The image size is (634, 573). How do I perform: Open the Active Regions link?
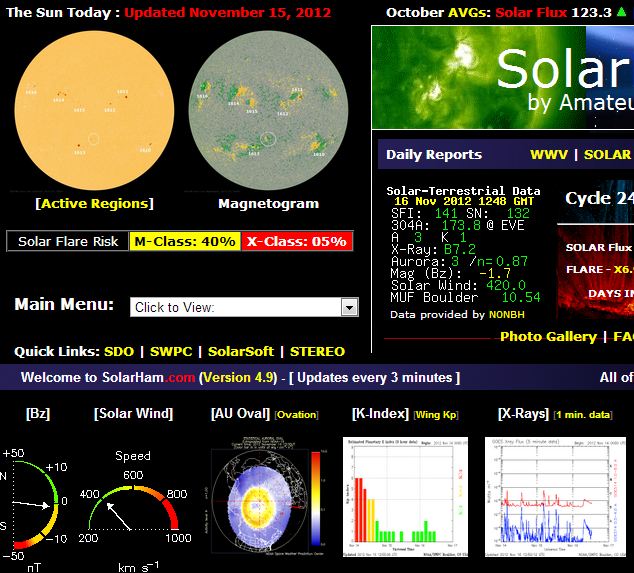click(95, 203)
